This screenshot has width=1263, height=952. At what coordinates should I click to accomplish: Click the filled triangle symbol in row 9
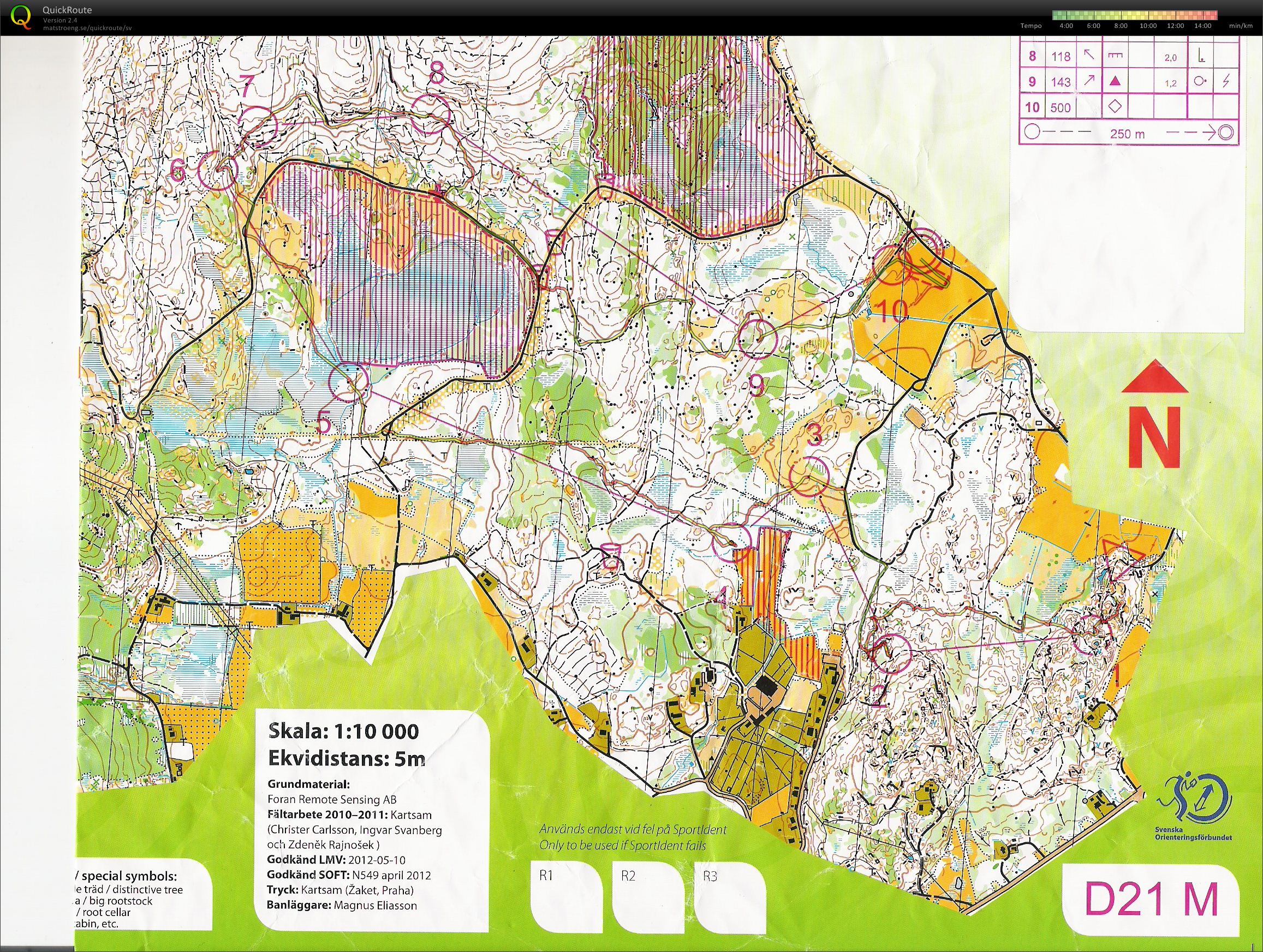point(1114,81)
